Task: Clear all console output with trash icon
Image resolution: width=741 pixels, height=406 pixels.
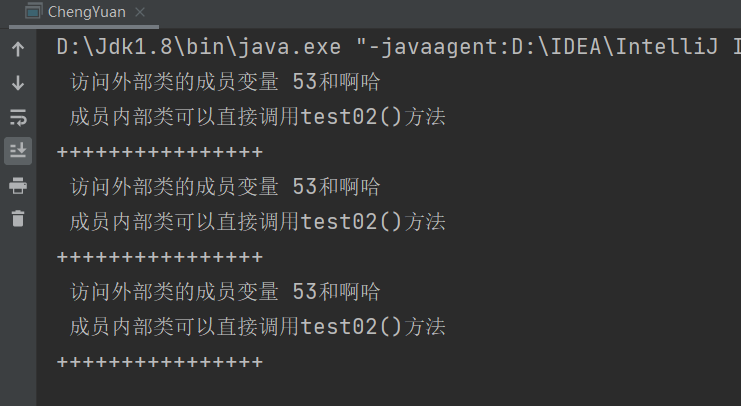Action: (17, 218)
